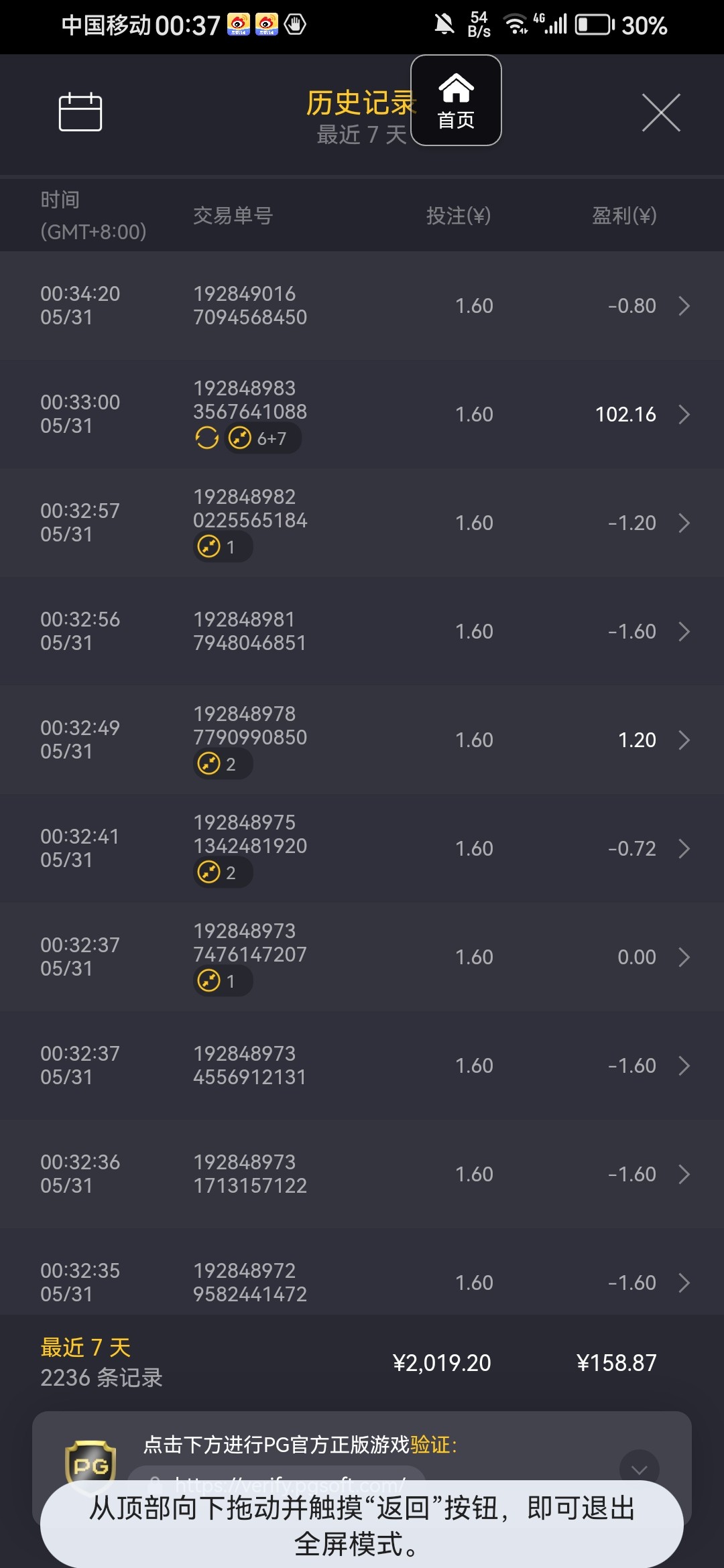Collapse the PG verification banner chevron
Image resolution: width=724 pixels, height=1568 pixels.
(x=639, y=1469)
